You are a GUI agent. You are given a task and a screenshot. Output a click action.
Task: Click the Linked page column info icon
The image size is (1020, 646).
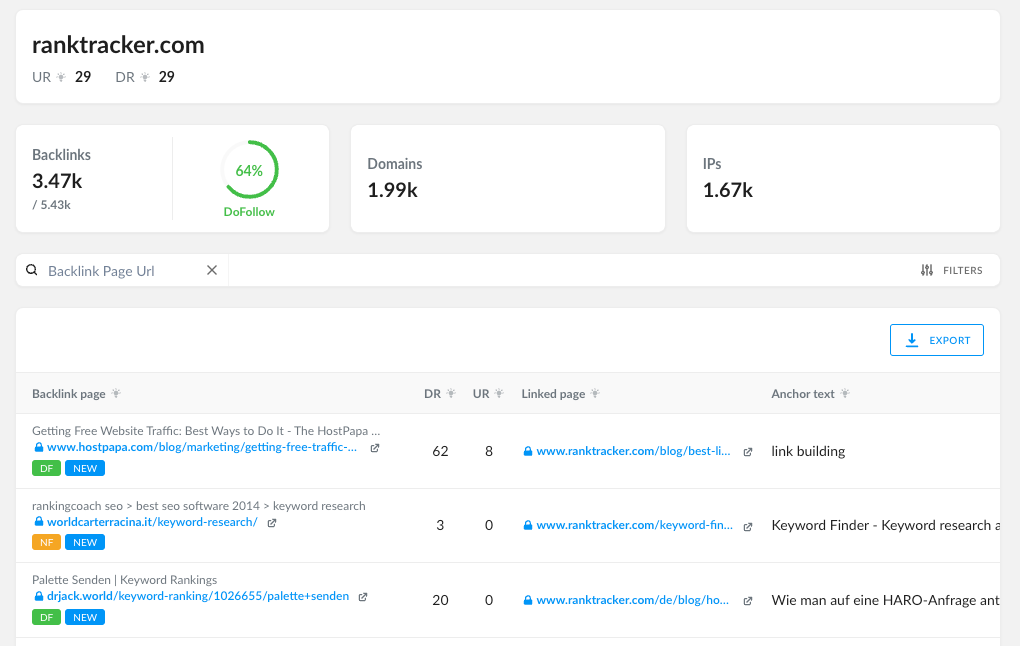click(595, 394)
